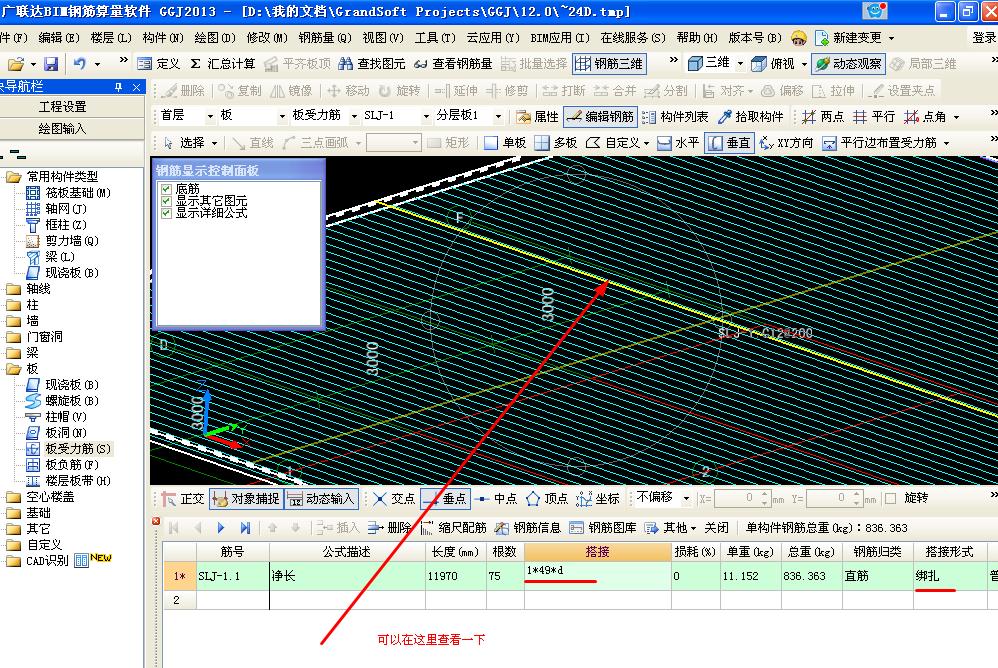Toggle 钢筋三维 view
998x668 pixels.
(x=609, y=64)
